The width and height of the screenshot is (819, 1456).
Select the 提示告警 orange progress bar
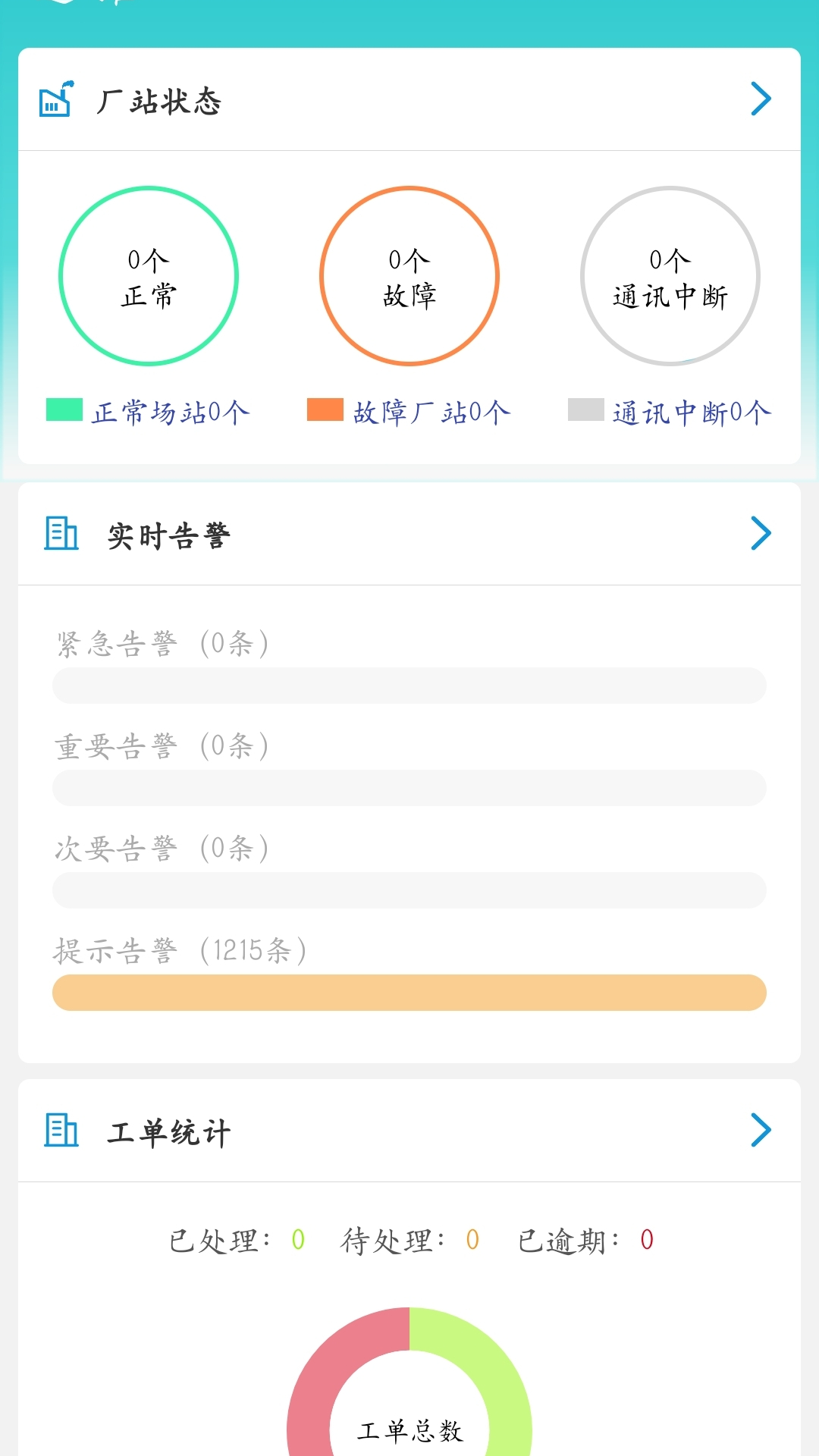409,993
